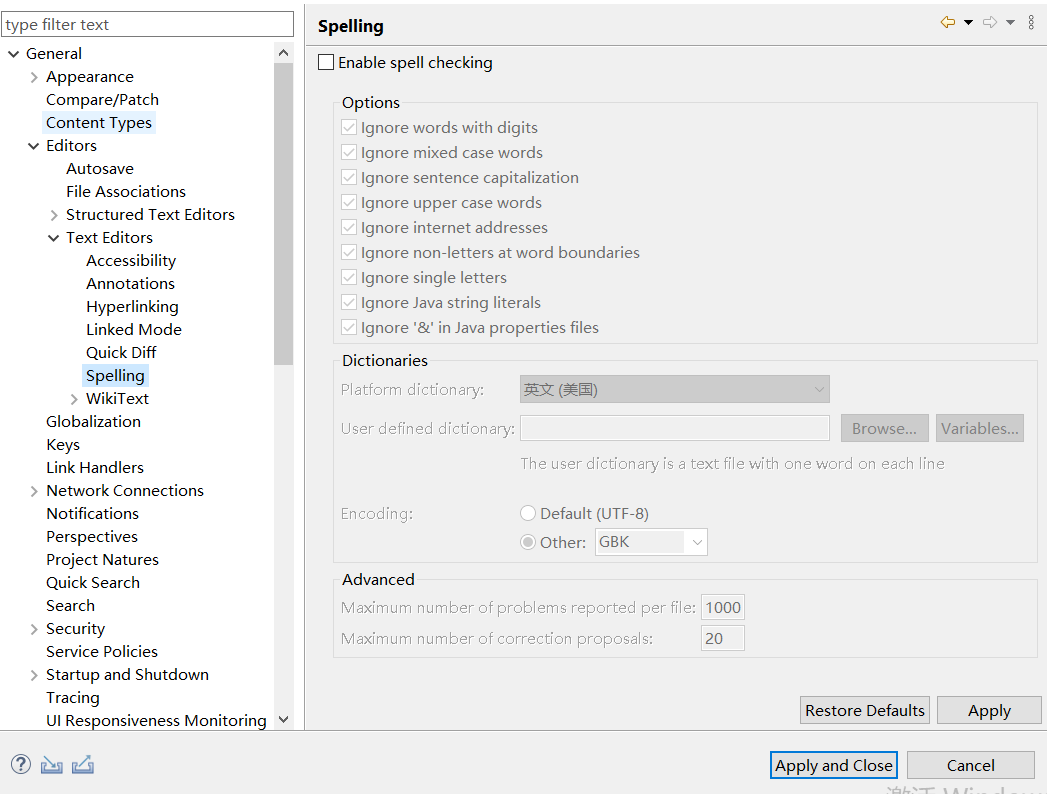Click the help question mark icon

pyautogui.click(x=21, y=764)
